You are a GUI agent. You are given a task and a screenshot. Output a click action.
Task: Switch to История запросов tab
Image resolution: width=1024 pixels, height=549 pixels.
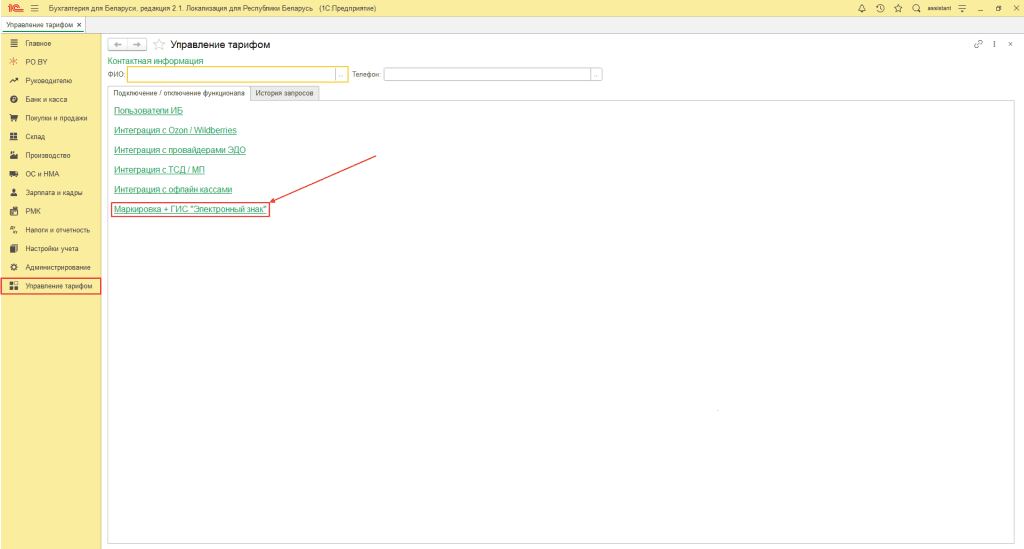(x=284, y=93)
